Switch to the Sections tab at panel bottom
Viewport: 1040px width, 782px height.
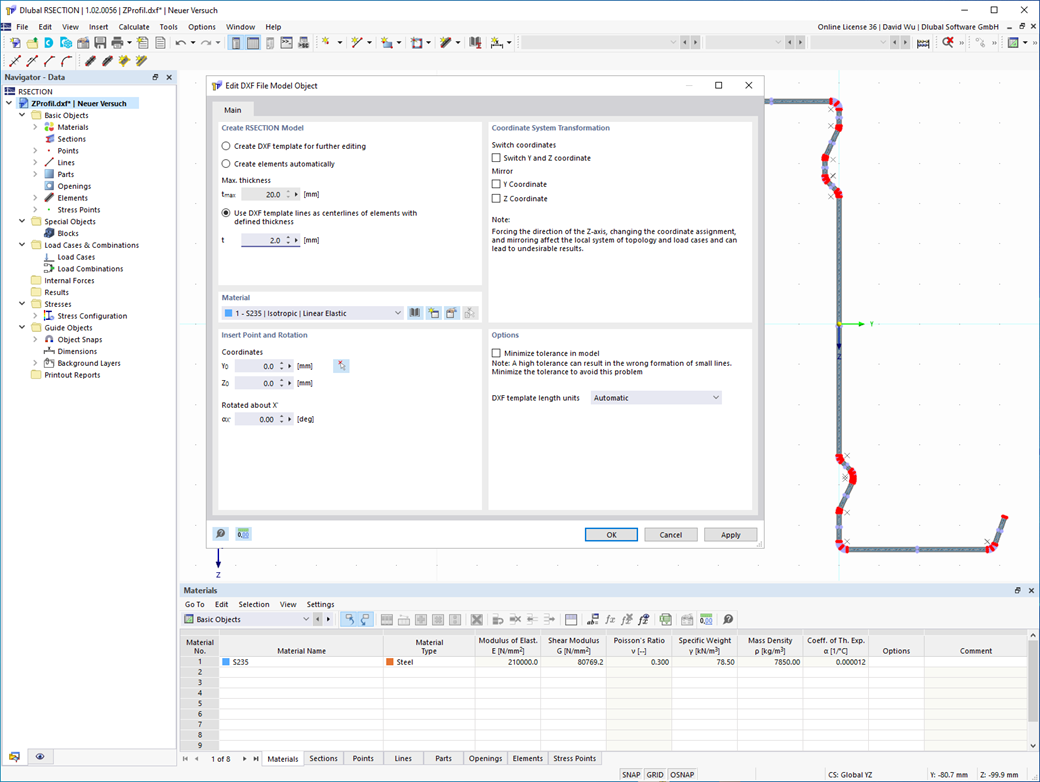pos(323,758)
